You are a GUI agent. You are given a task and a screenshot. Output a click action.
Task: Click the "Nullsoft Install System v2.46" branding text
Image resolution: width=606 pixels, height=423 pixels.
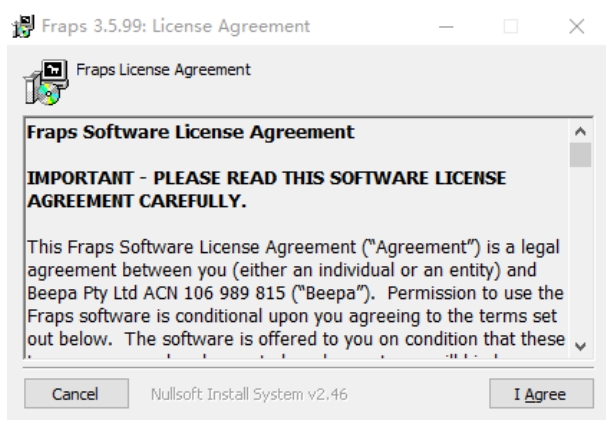coord(249,394)
